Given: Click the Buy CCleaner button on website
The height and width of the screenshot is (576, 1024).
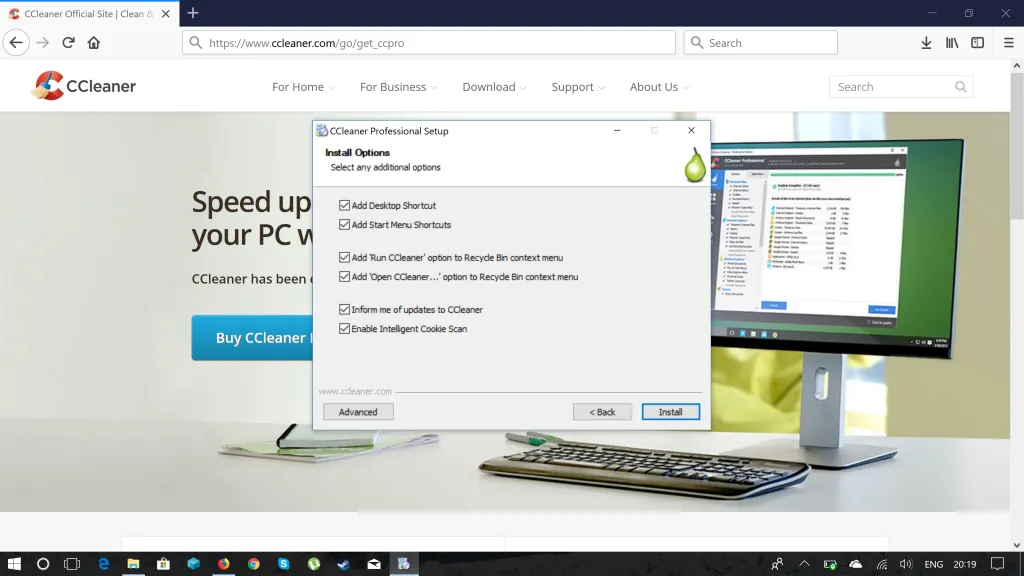Looking at the screenshot, I should (x=252, y=338).
